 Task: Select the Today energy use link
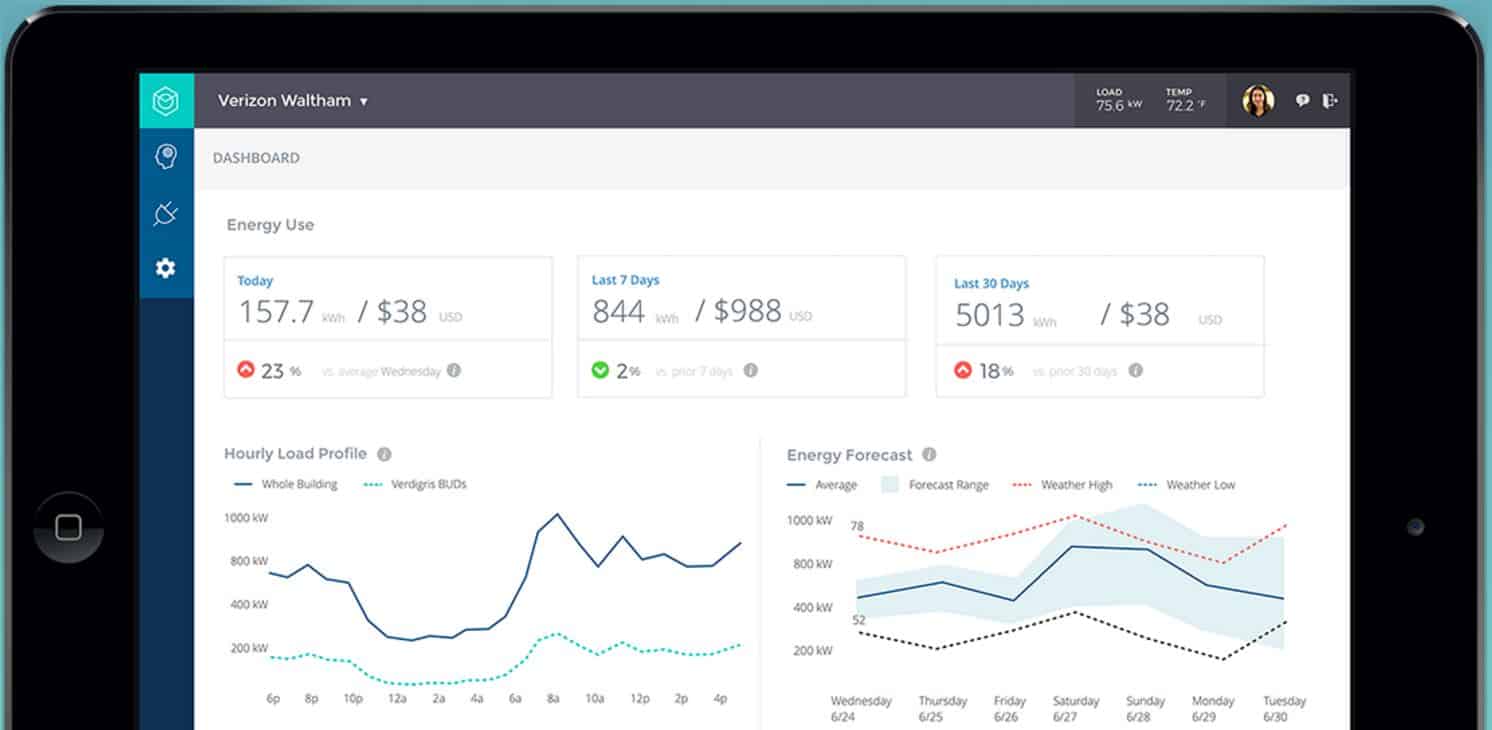click(x=255, y=281)
